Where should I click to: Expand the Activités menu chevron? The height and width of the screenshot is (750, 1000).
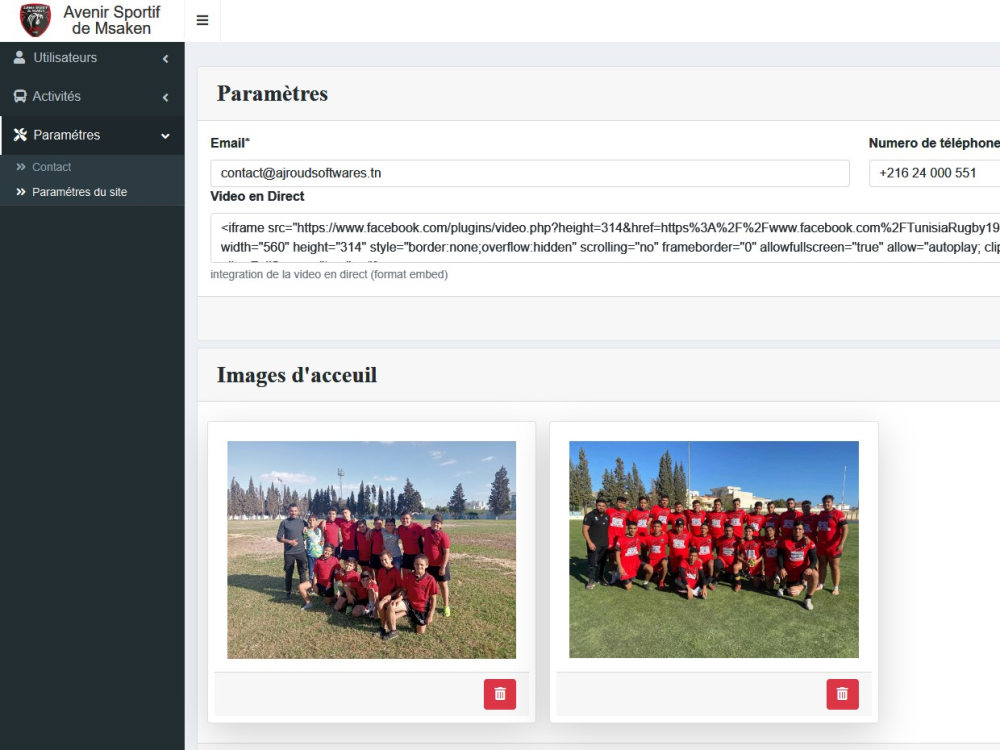165,98
